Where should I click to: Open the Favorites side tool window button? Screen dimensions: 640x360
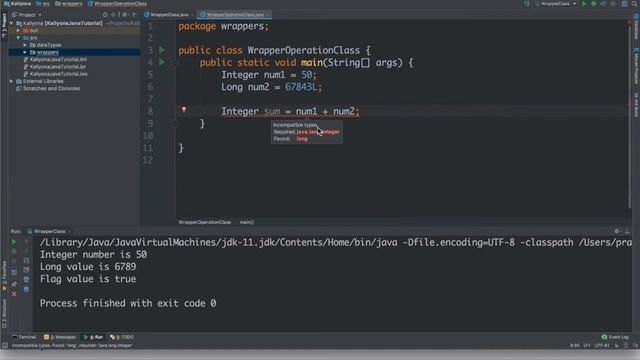[4, 277]
